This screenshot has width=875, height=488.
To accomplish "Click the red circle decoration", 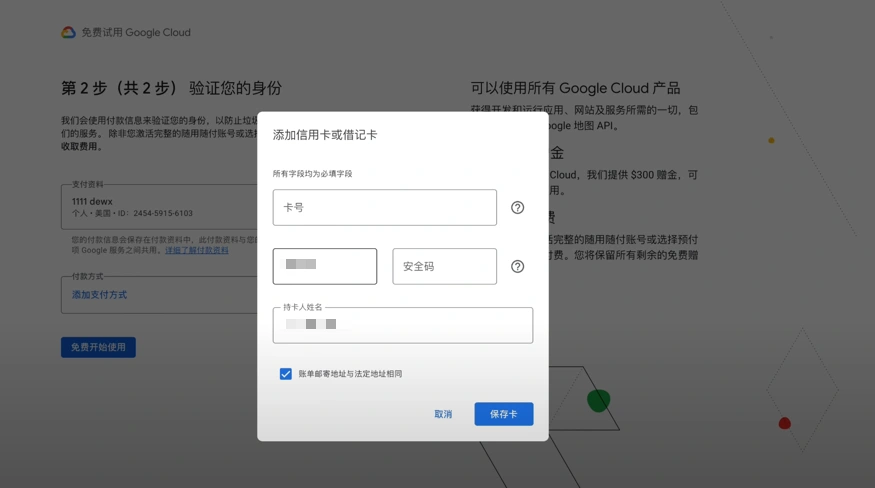I will [x=785, y=424].
